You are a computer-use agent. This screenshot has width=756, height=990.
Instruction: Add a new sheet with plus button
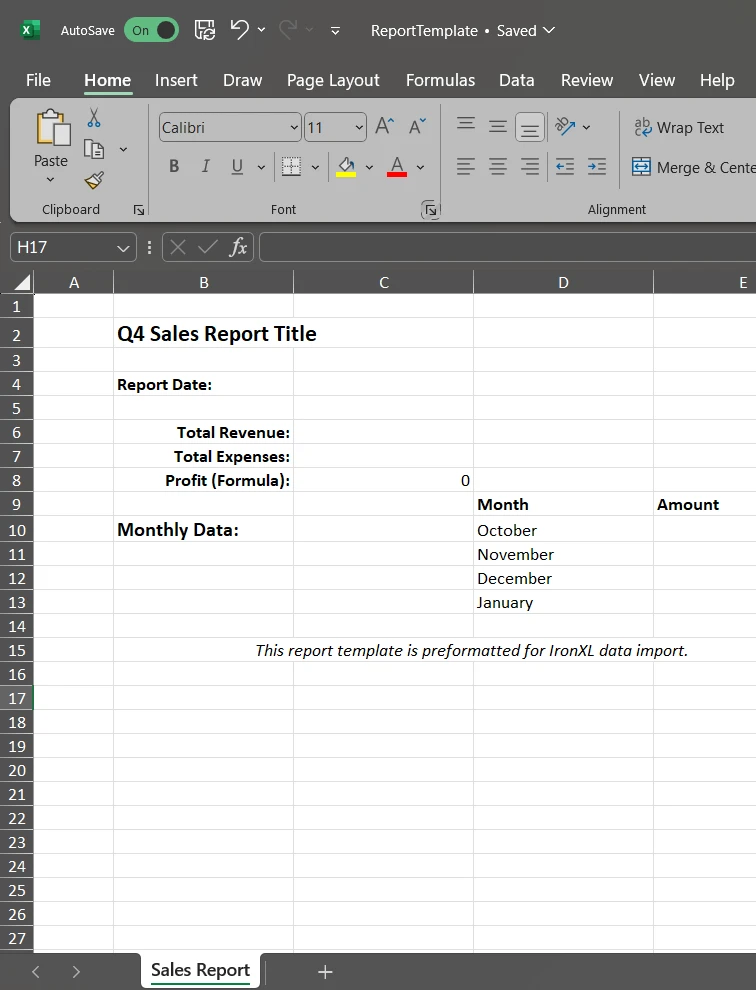pos(325,971)
